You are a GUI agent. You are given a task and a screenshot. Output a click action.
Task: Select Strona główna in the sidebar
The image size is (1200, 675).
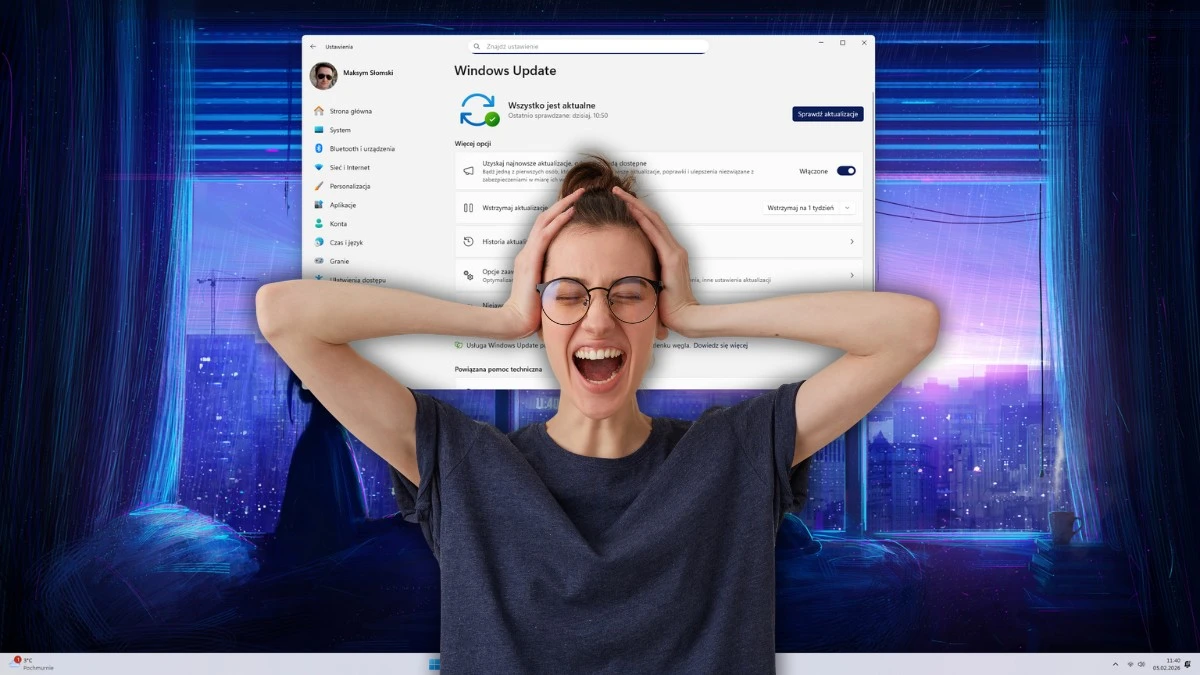pyautogui.click(x=319, y=111)
